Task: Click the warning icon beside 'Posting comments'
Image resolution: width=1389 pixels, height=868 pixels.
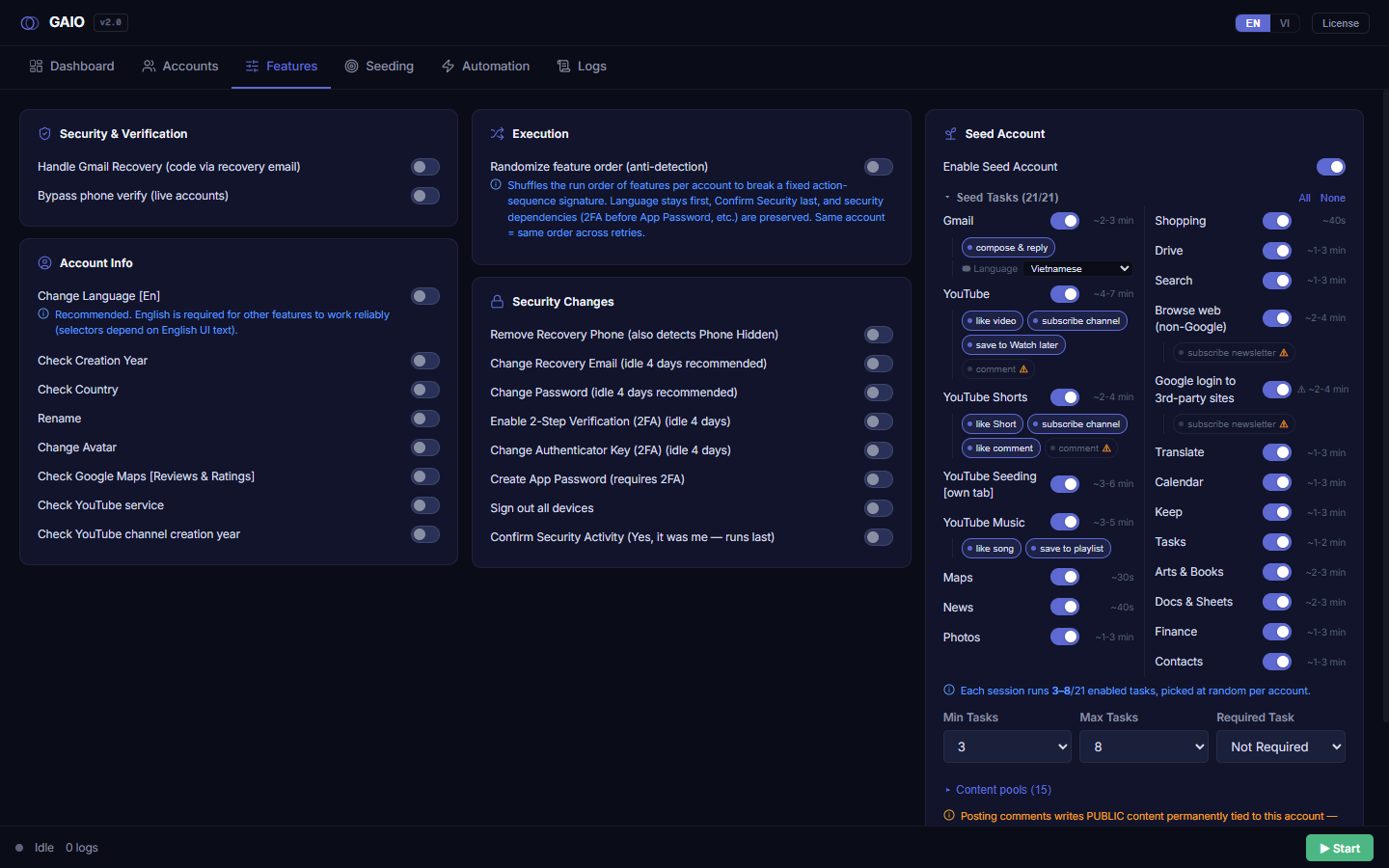Action: coord(949,816)
